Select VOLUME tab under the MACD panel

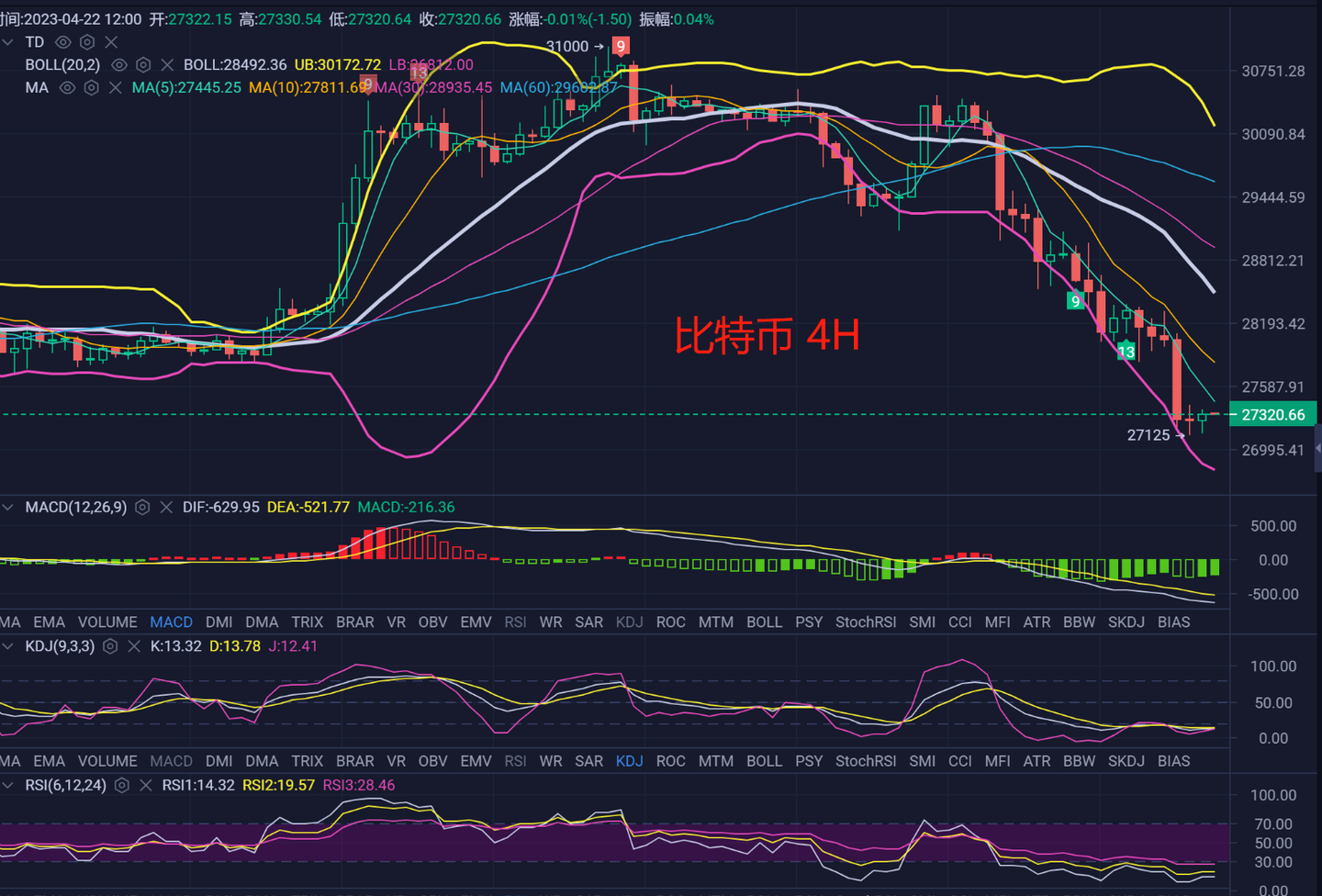tap(107, 622)
